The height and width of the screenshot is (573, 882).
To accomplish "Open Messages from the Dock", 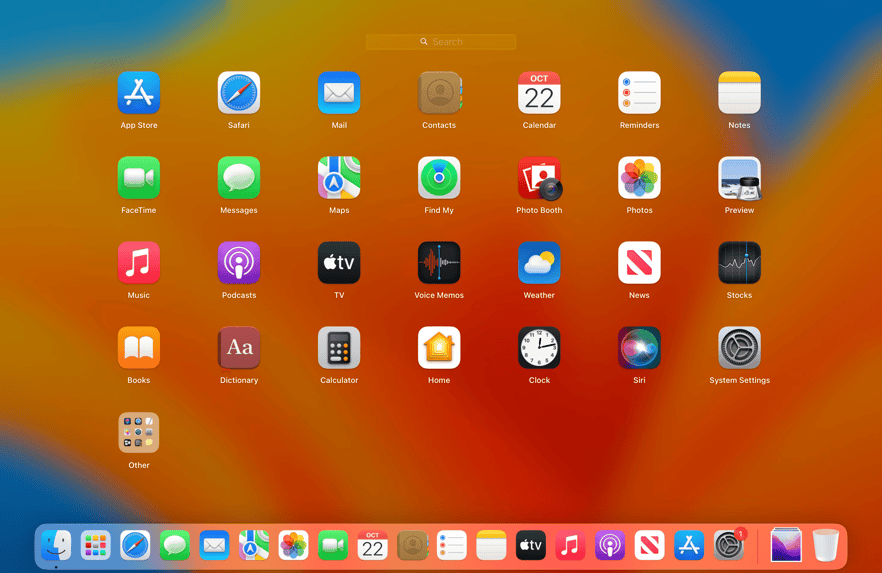I will 175,545.
